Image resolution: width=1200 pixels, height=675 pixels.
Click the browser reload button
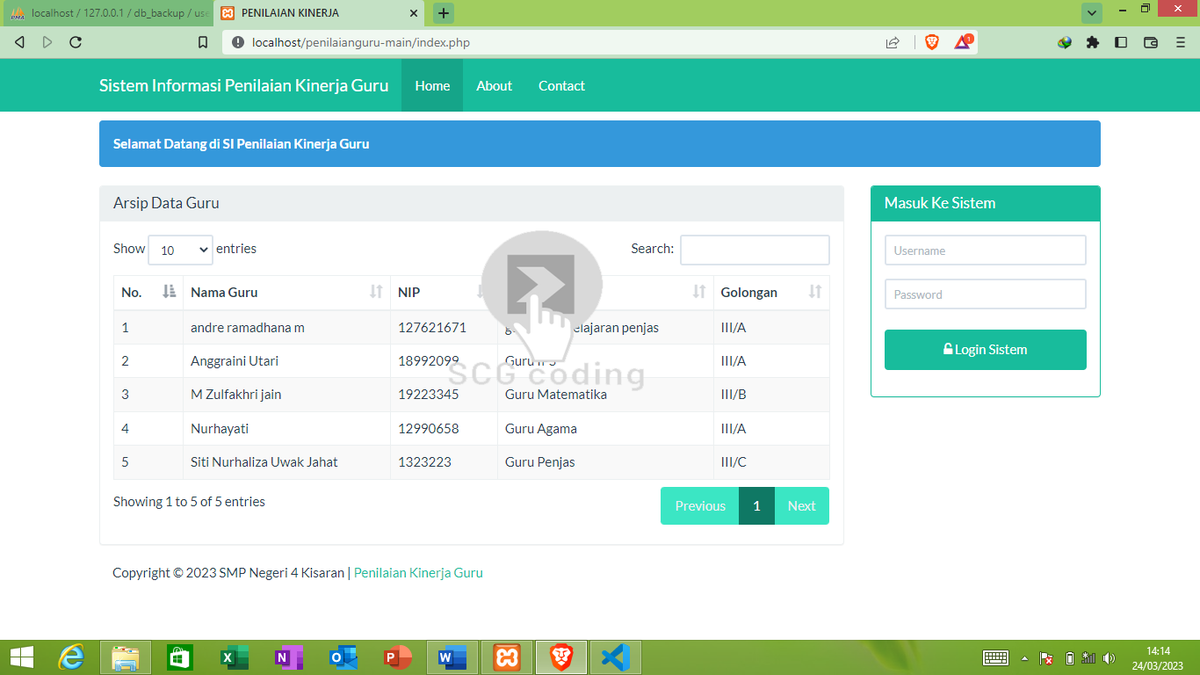(x=75, y=42)
